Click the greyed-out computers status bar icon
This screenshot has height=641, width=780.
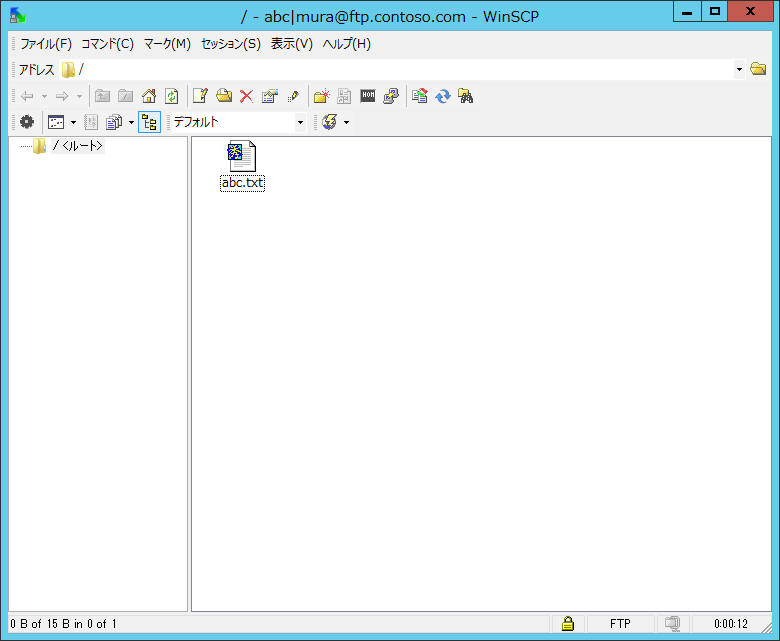(672, 624)
